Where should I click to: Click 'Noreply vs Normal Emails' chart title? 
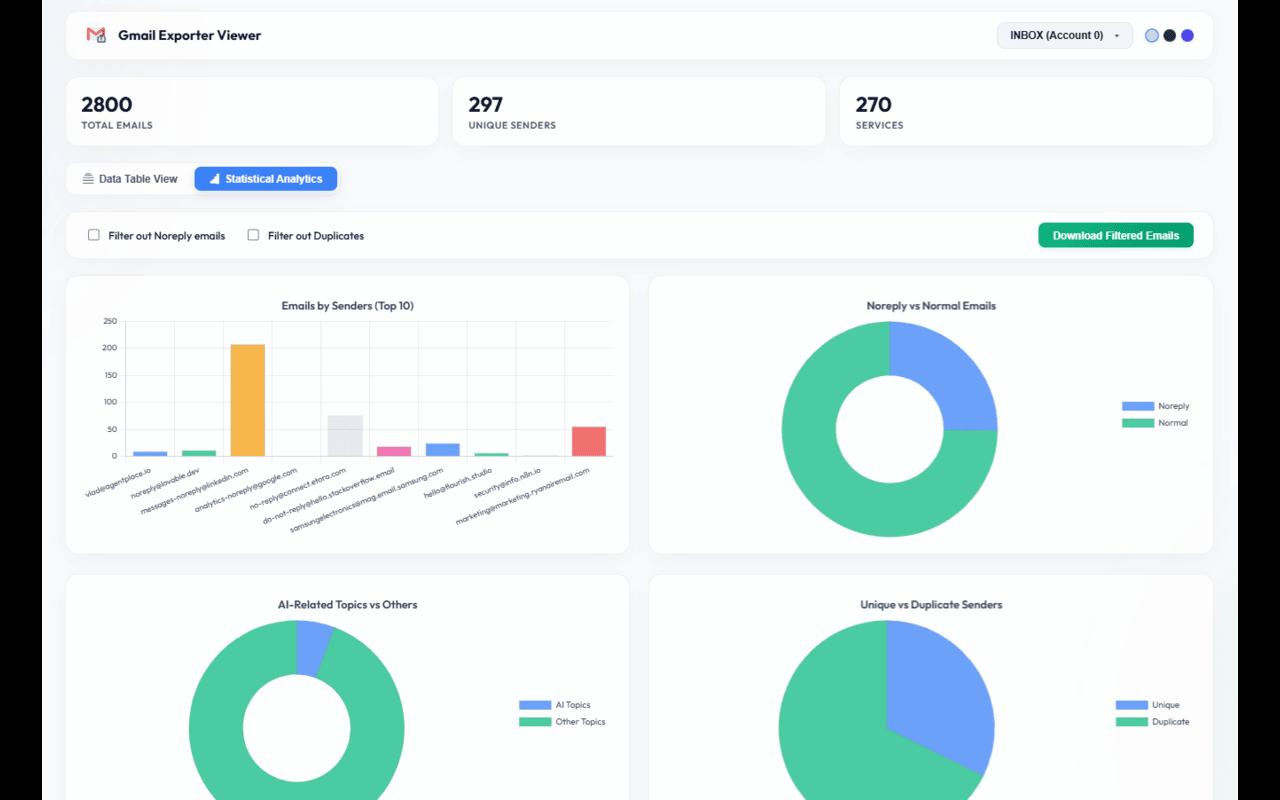click(931, 306)
